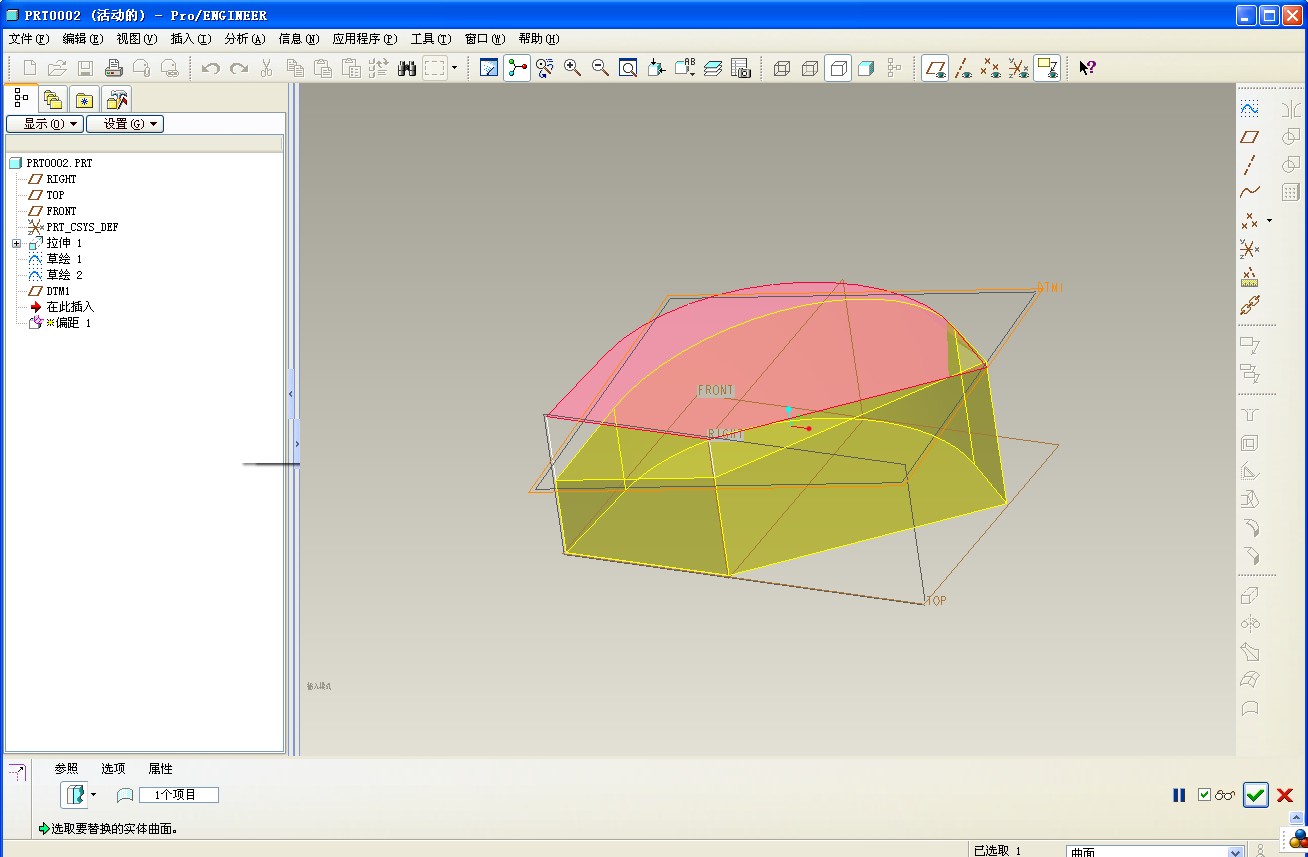Toggle annotation element display
This screenshot has width=1308, height=857.
(1047, 68)
